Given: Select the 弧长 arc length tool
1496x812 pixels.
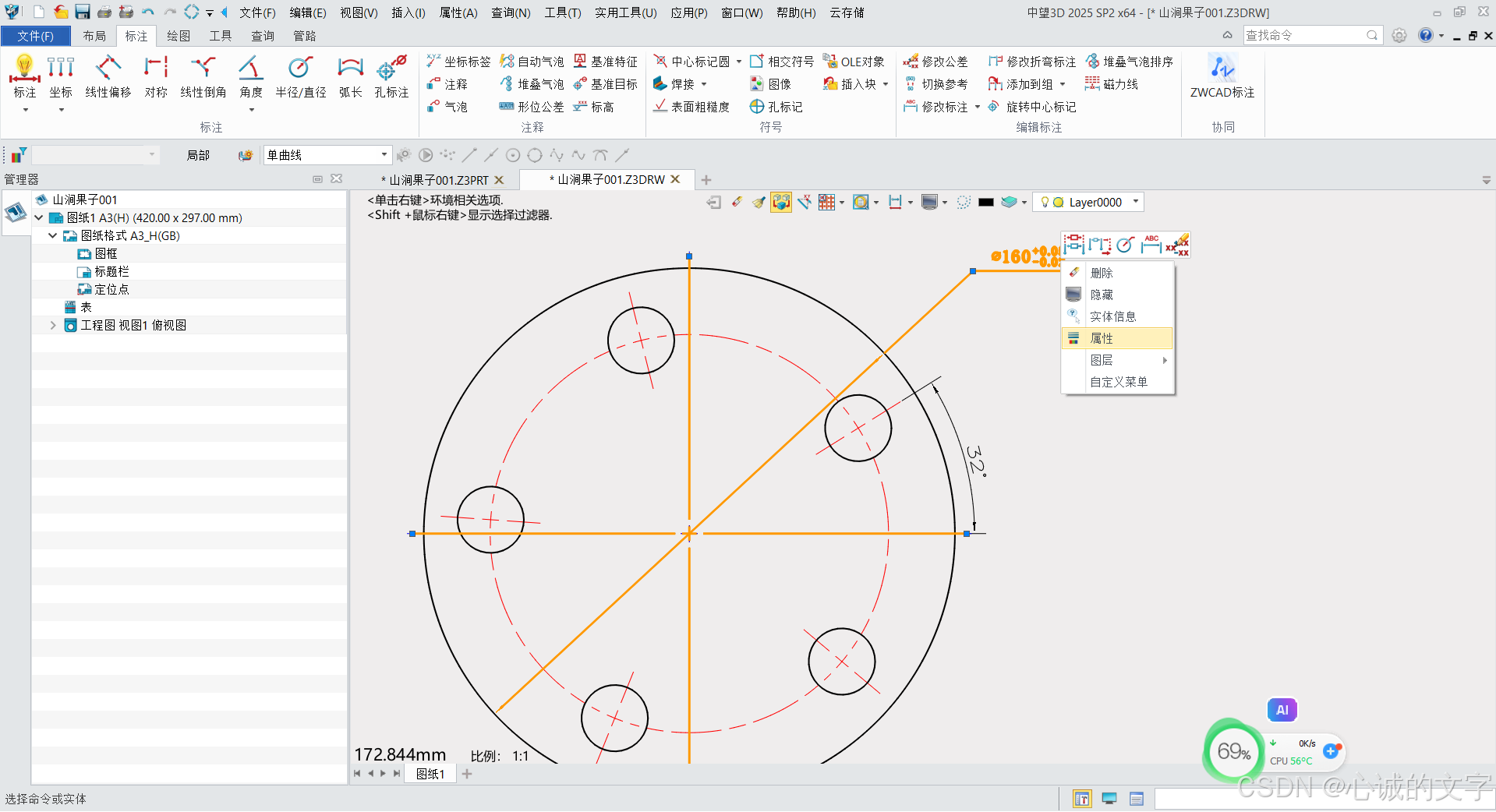Looking at the screenshot, I should coord(351,76).
